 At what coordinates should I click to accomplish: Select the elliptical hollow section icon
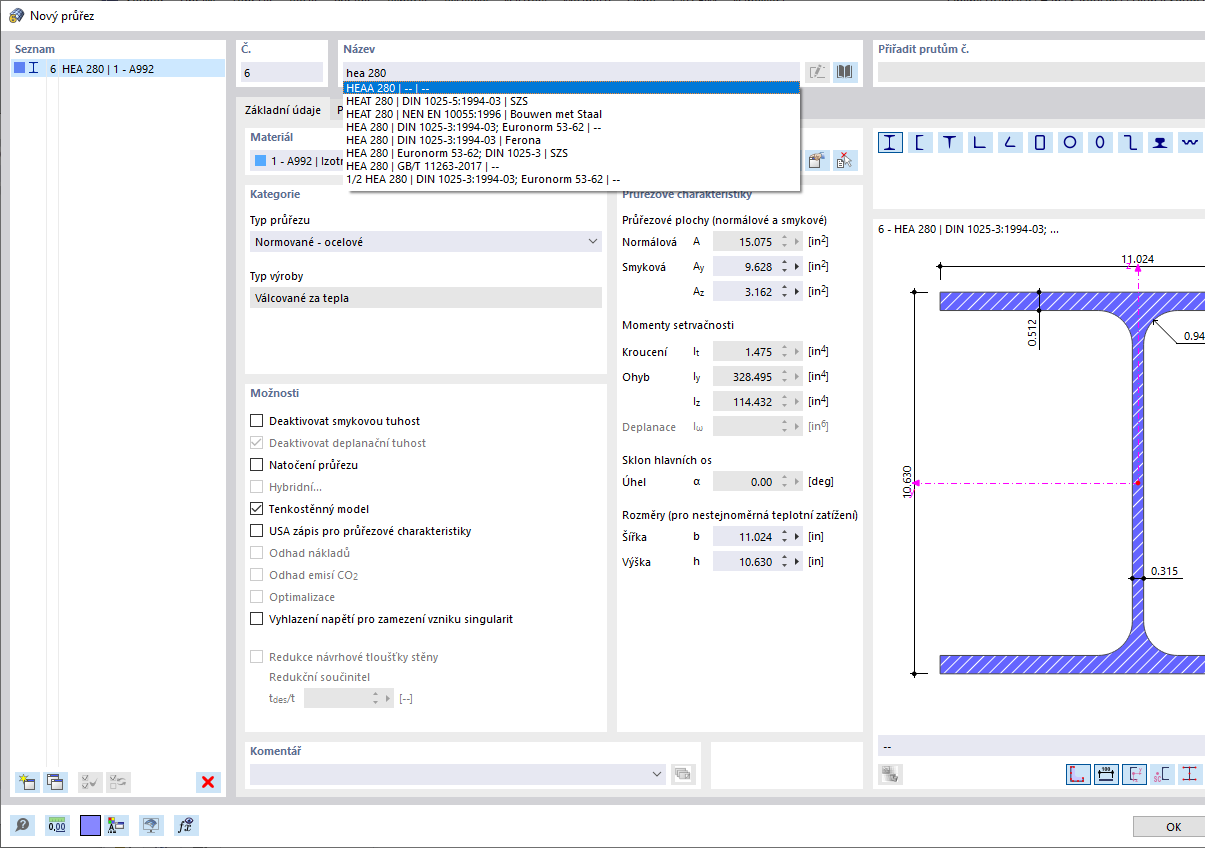(1100, 142)
